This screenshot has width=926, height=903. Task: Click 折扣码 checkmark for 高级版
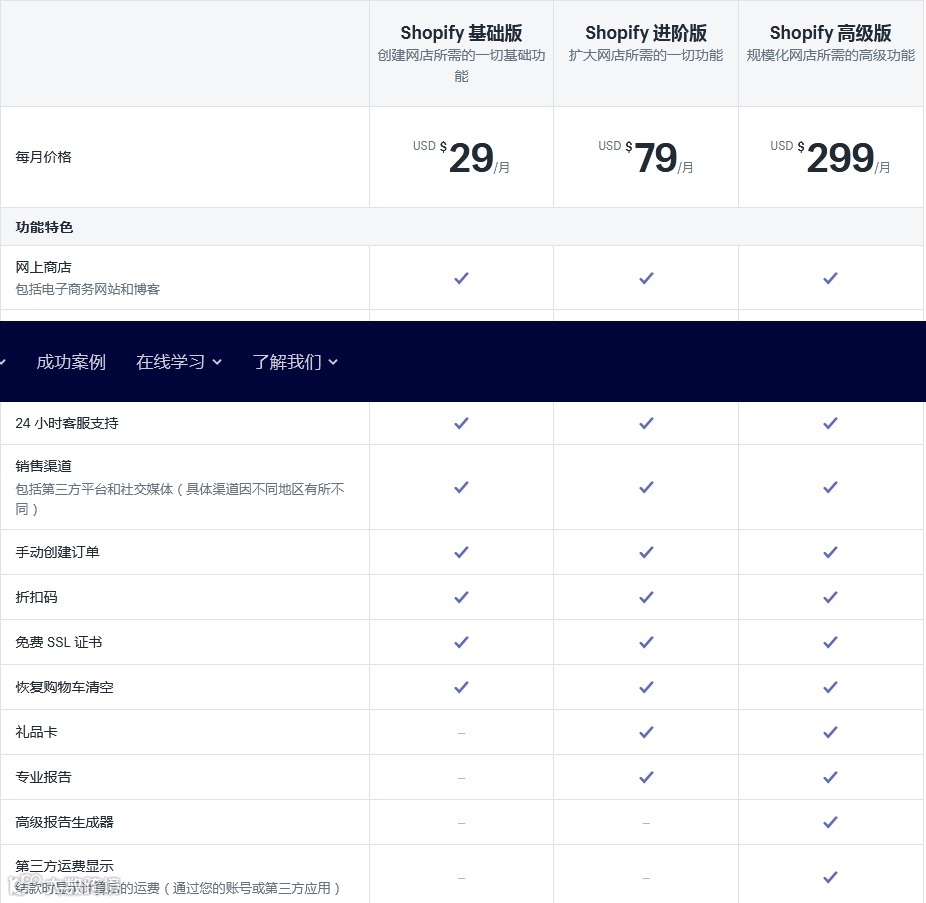coord(830,597)
